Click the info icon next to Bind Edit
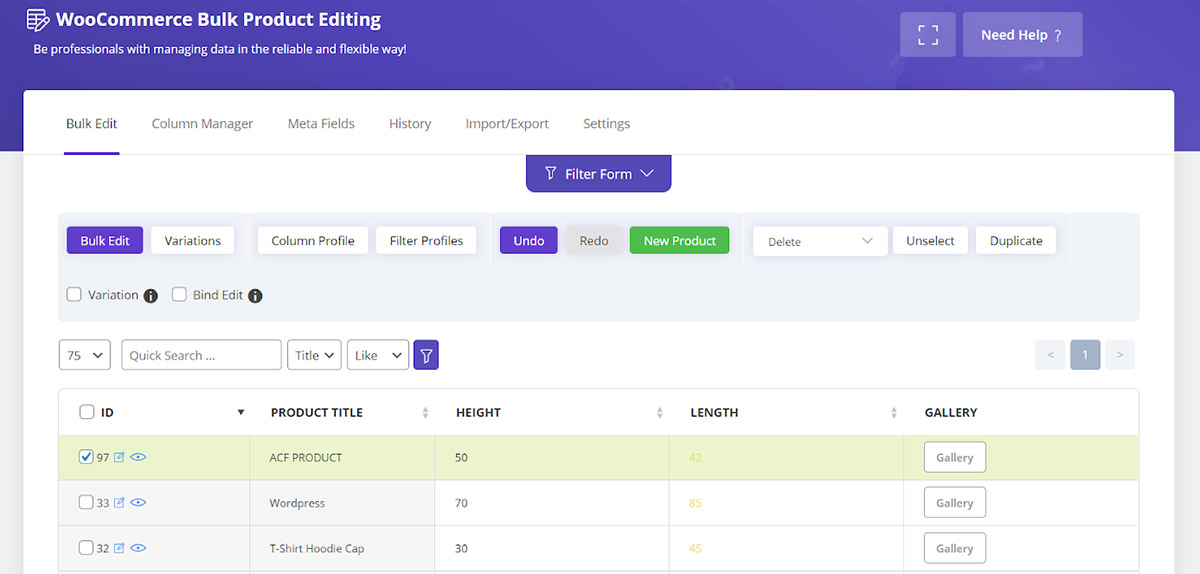This screenshot has height=574, width=1200. pos(255,296)
